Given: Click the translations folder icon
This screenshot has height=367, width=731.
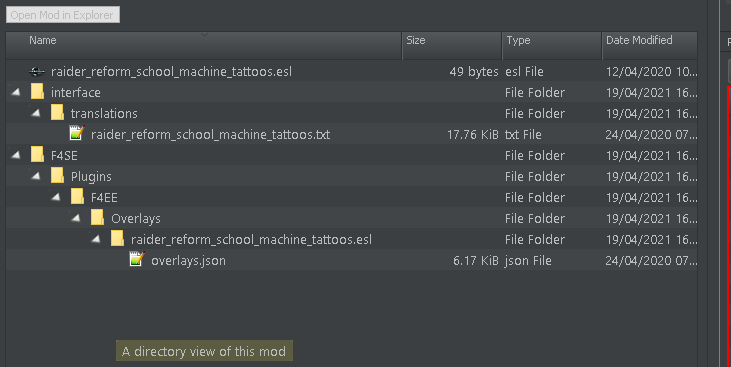Looking at the screenshot, I should [x=57, y=113].
